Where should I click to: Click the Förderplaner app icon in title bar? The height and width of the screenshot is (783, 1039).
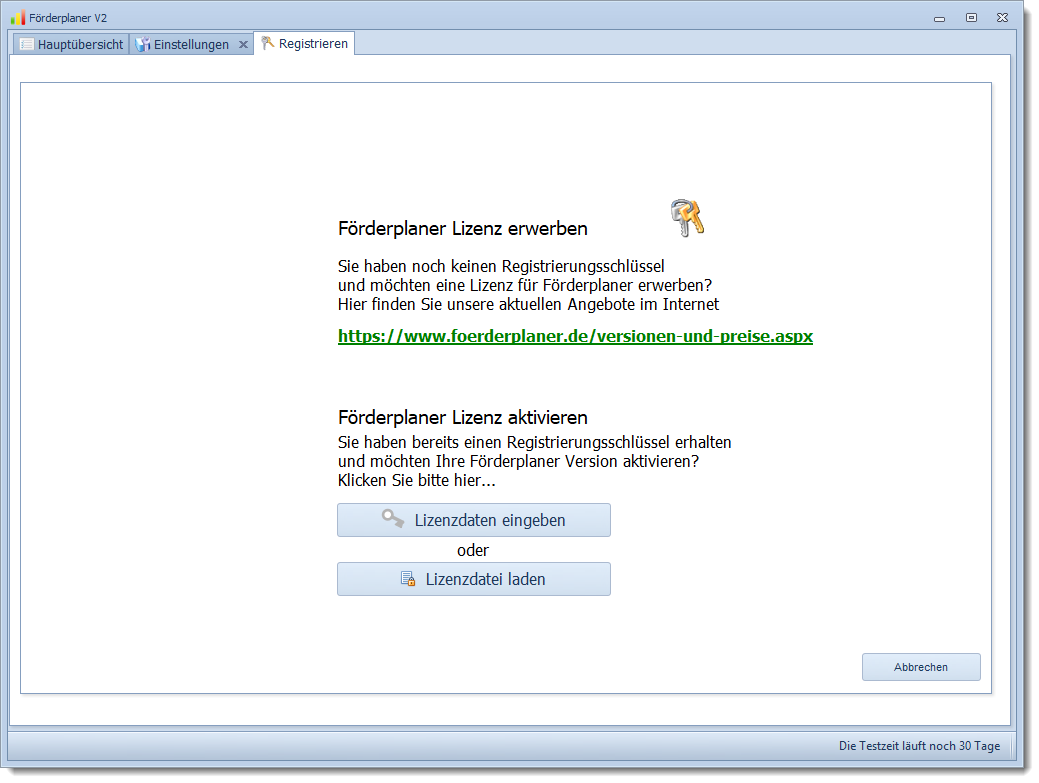(18, 18)
